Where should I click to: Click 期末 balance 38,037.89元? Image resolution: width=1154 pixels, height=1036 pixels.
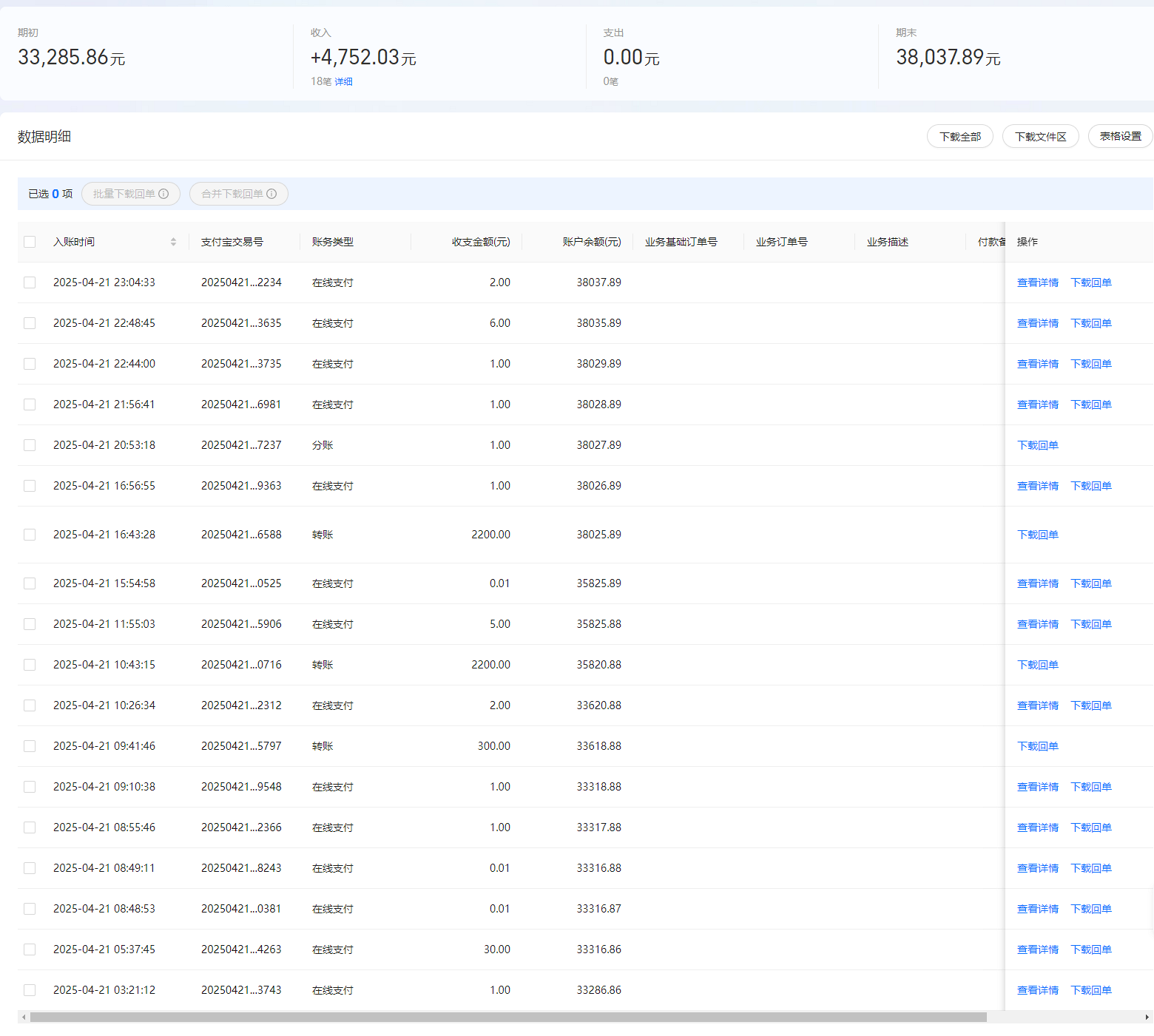pos(948,57)
